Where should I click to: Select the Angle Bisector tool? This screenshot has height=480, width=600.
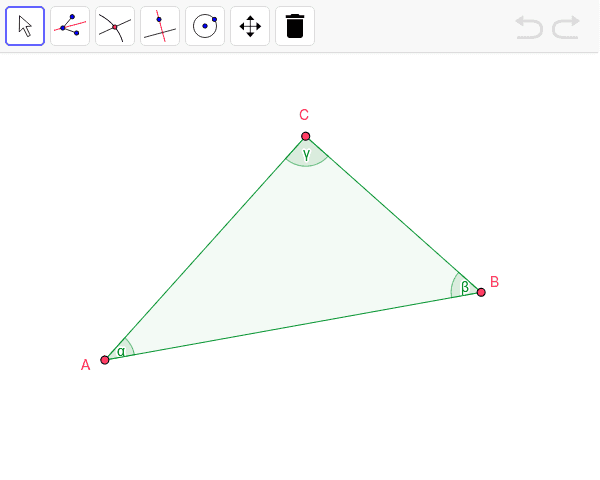click(70, 26)
